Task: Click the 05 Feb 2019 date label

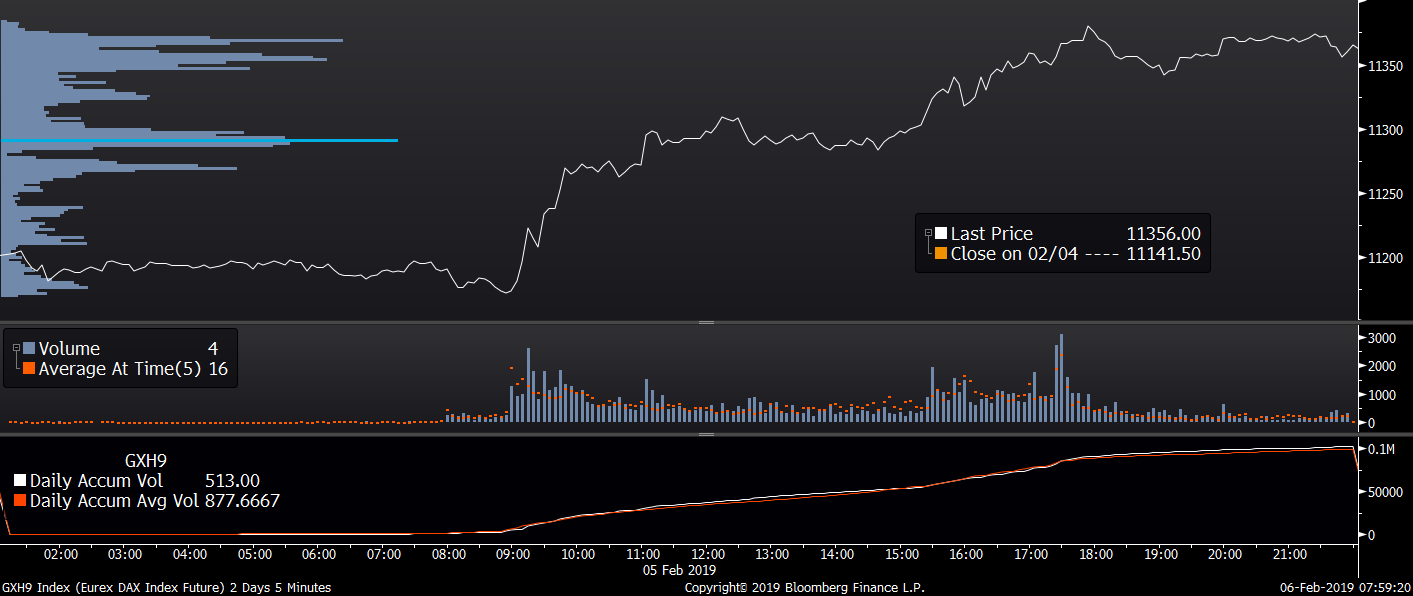Action: tap(680, 570)
